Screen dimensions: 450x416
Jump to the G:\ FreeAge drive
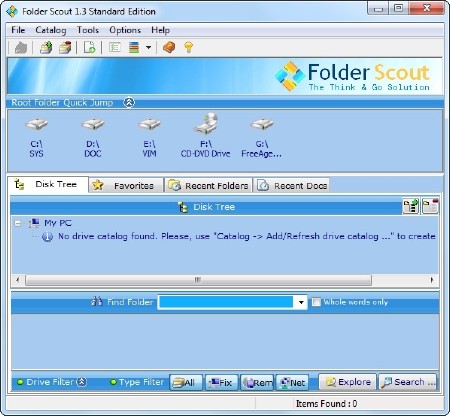click(x=262, y=138)
